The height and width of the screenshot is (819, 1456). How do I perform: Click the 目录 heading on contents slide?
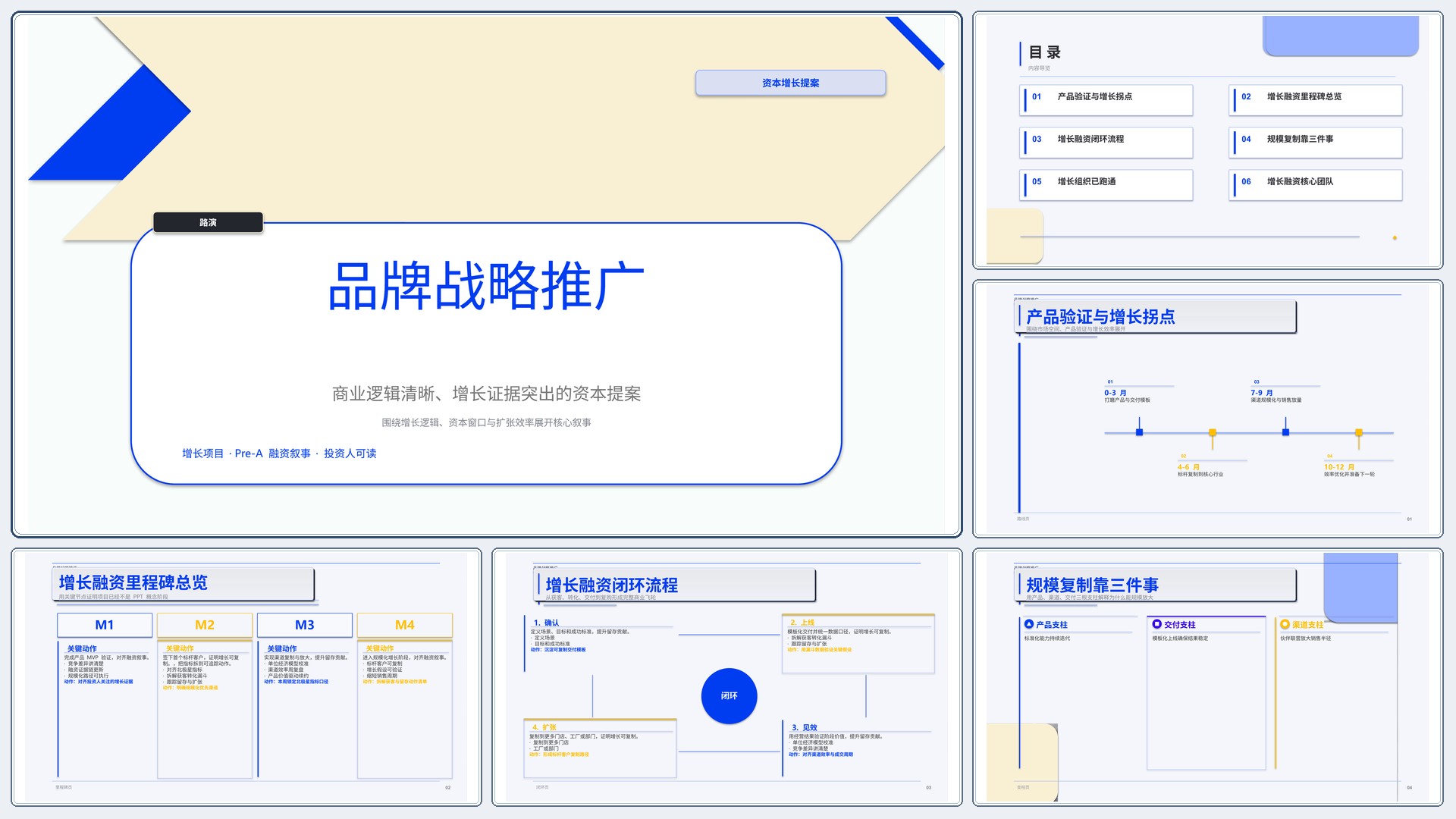(1044, 52)
